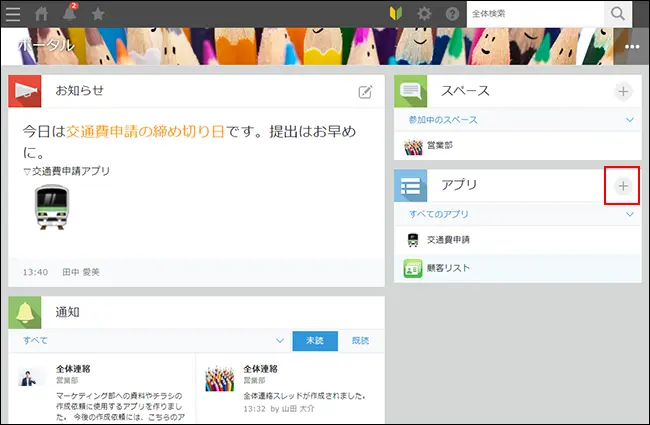The width and height of the screenshot is (650, 425).
Task: Edit the お知らせ announcement
Action: tap(365, 92)
